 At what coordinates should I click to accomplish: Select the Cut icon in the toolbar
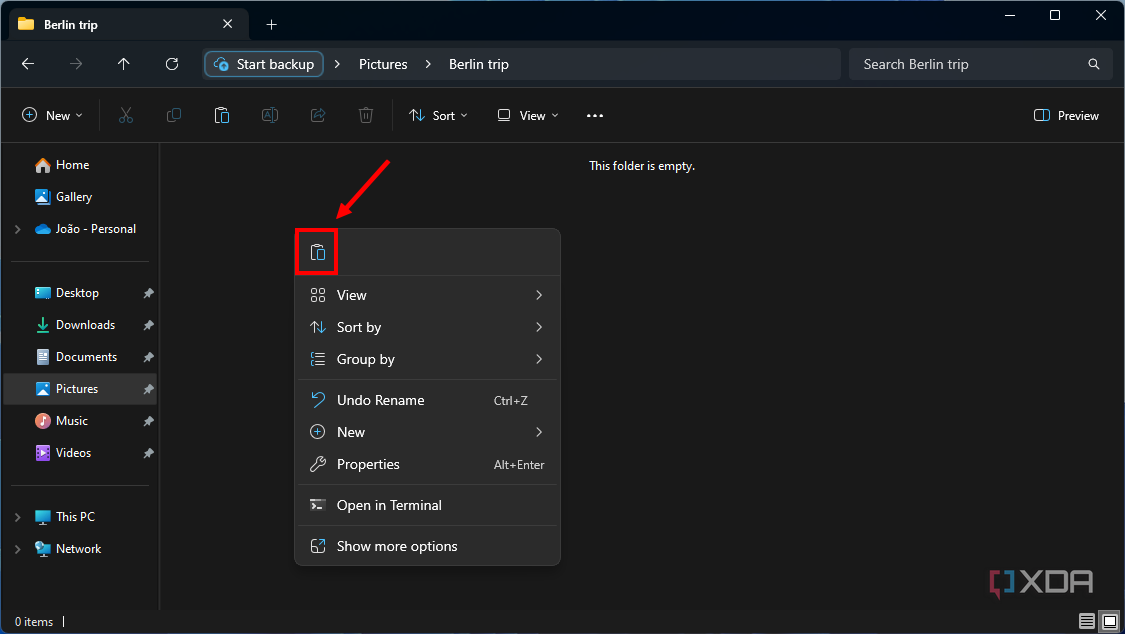126,115
